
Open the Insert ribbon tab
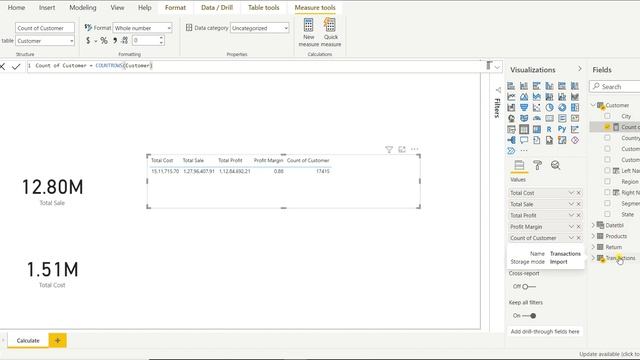(47, 7)
